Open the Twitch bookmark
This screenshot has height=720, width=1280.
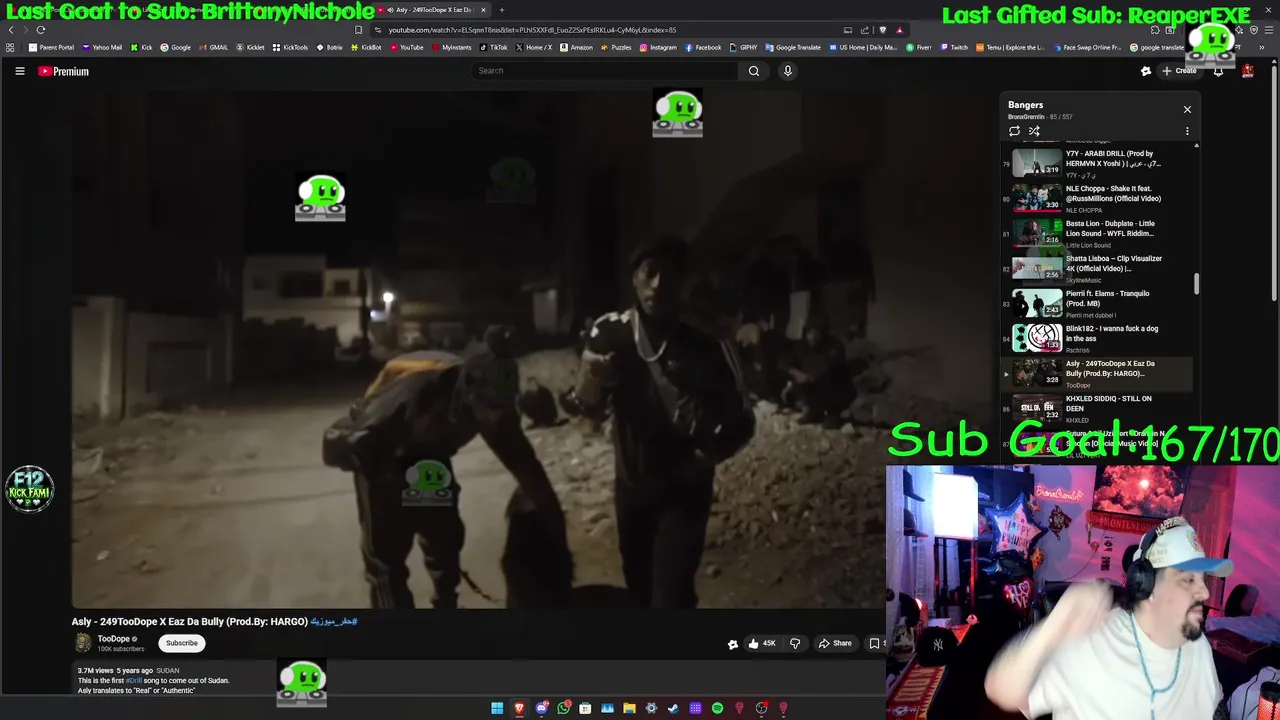point(954,47)
